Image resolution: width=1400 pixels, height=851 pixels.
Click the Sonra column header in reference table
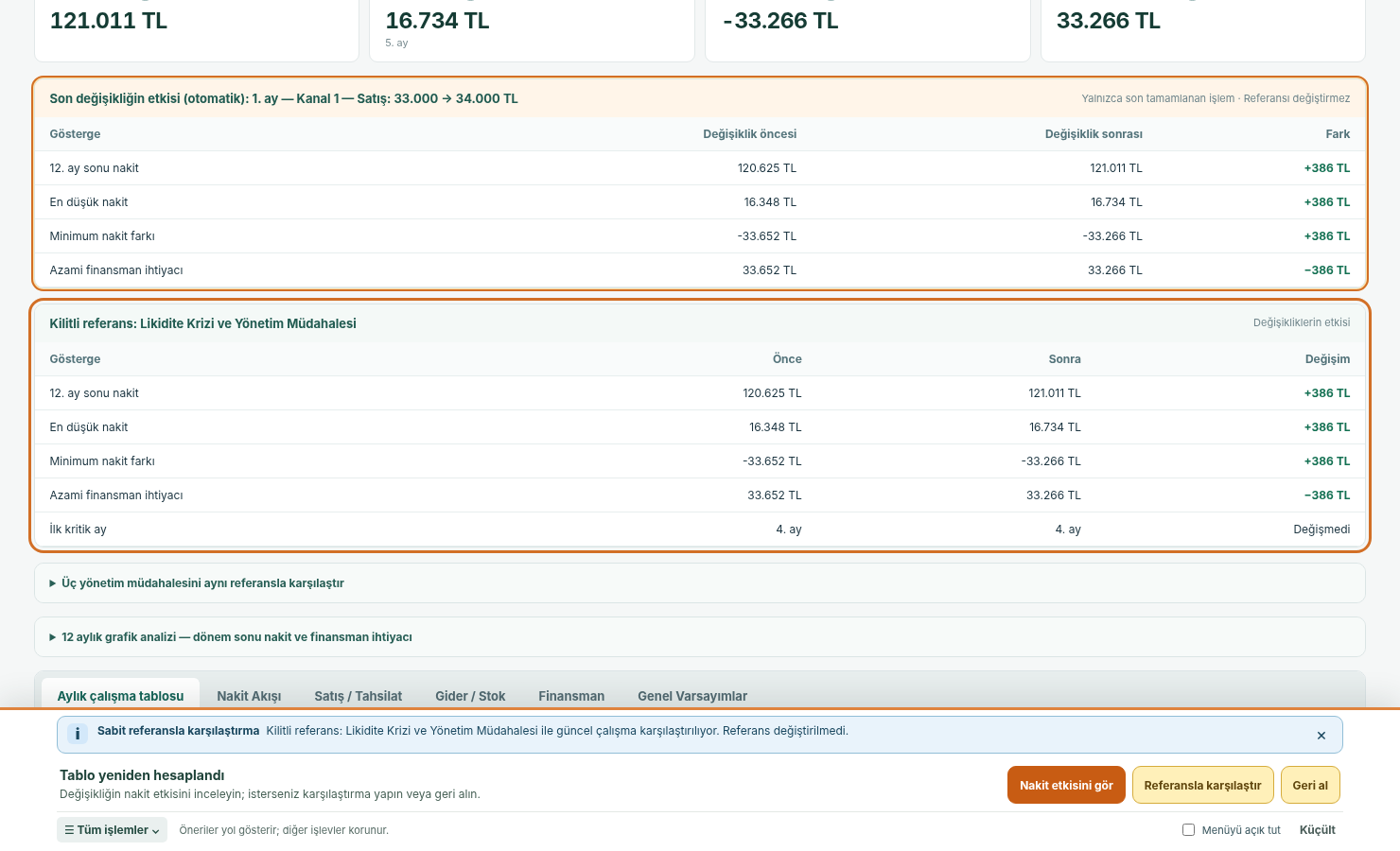(1064, 359)
